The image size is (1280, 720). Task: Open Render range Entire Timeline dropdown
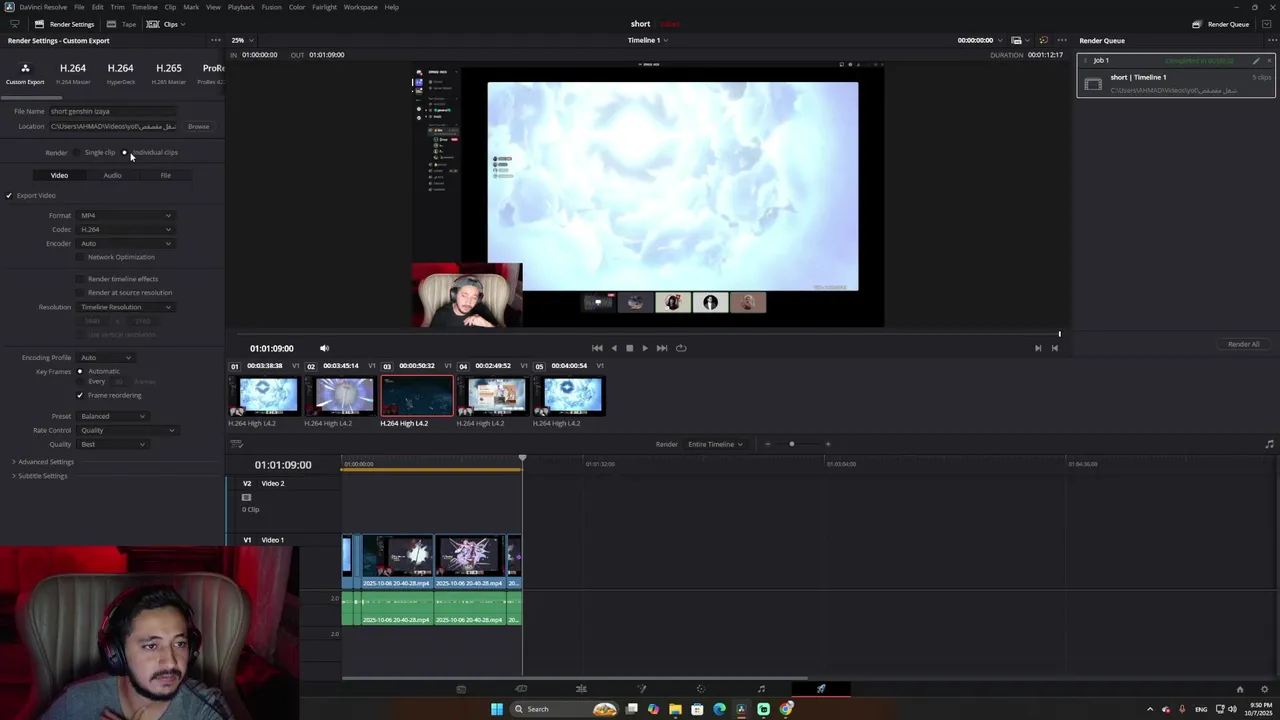click(x=714, y=444)
